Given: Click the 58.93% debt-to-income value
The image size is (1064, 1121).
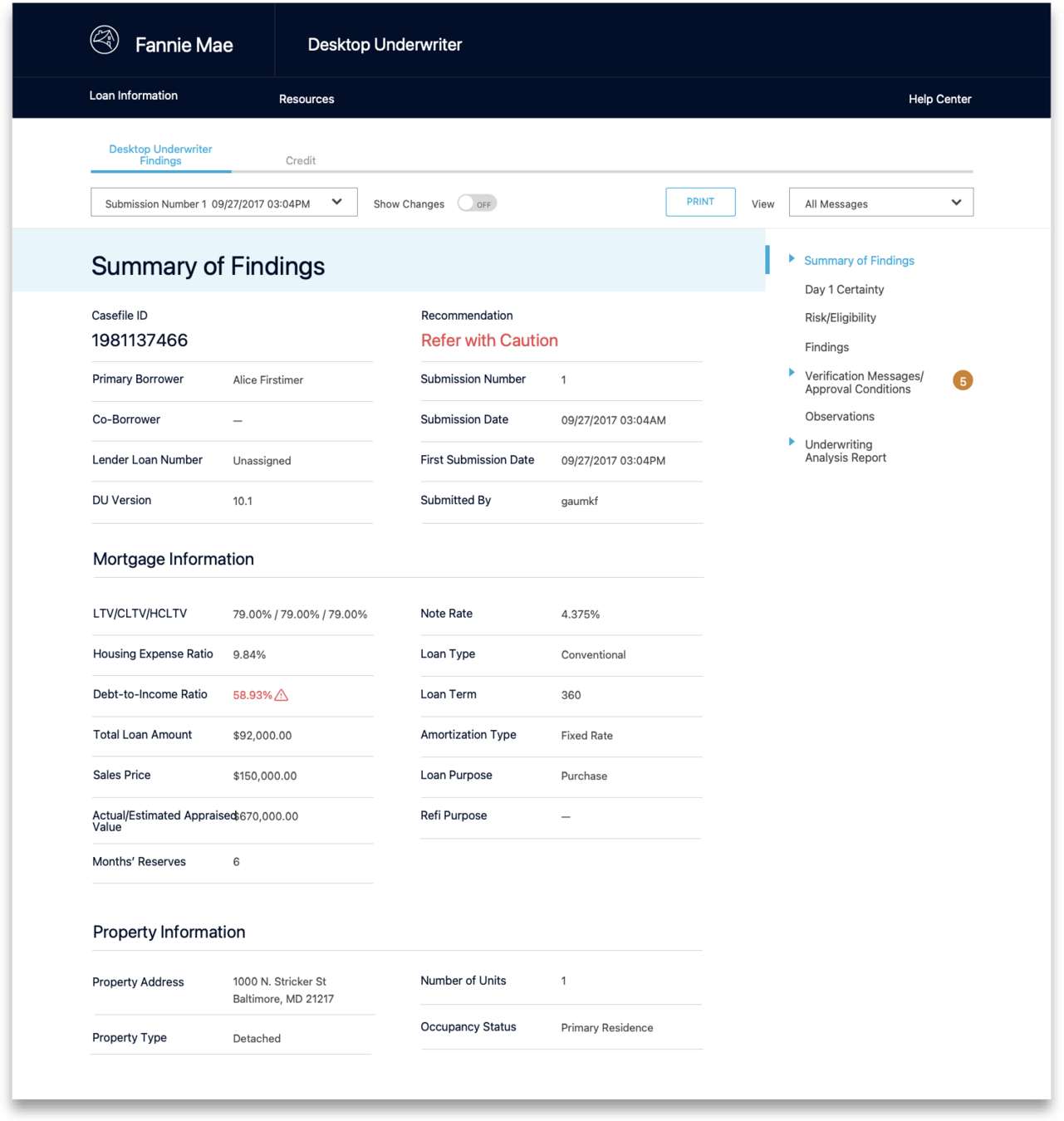Looking at the screenshot, I should (x=253, y=695).
